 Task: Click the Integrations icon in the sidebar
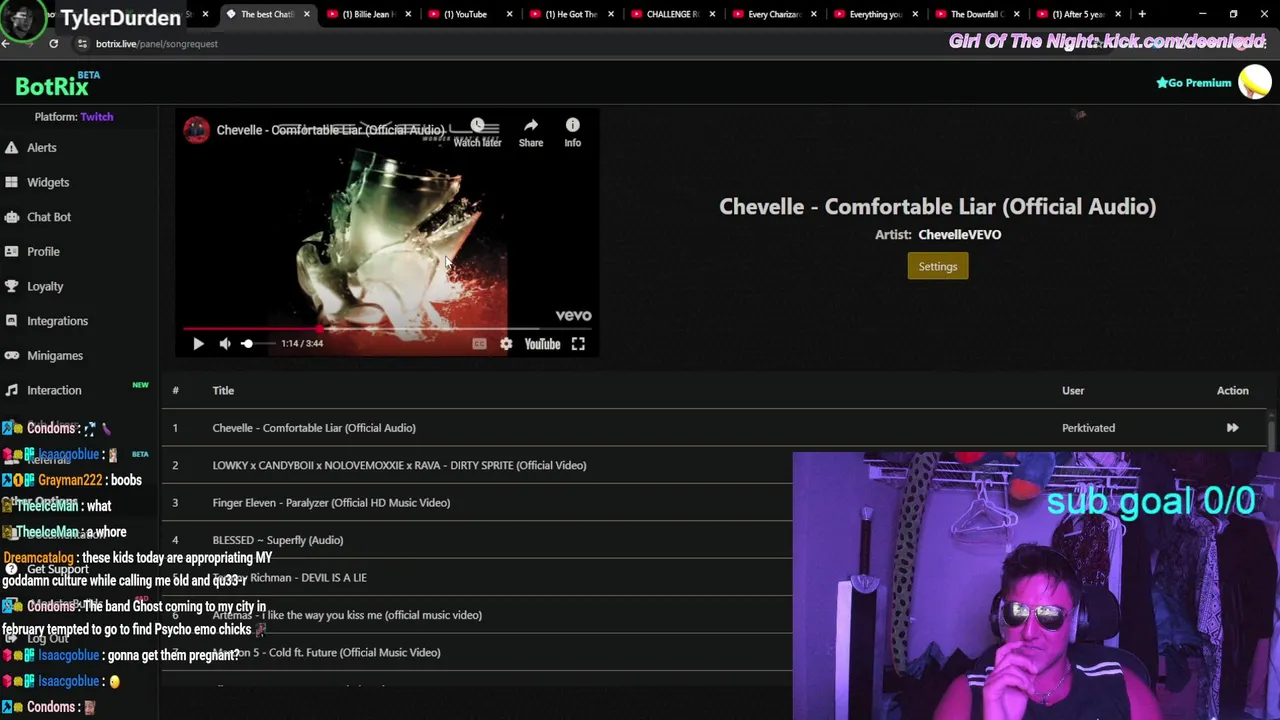pyautogui.click(x=11, y=321)
